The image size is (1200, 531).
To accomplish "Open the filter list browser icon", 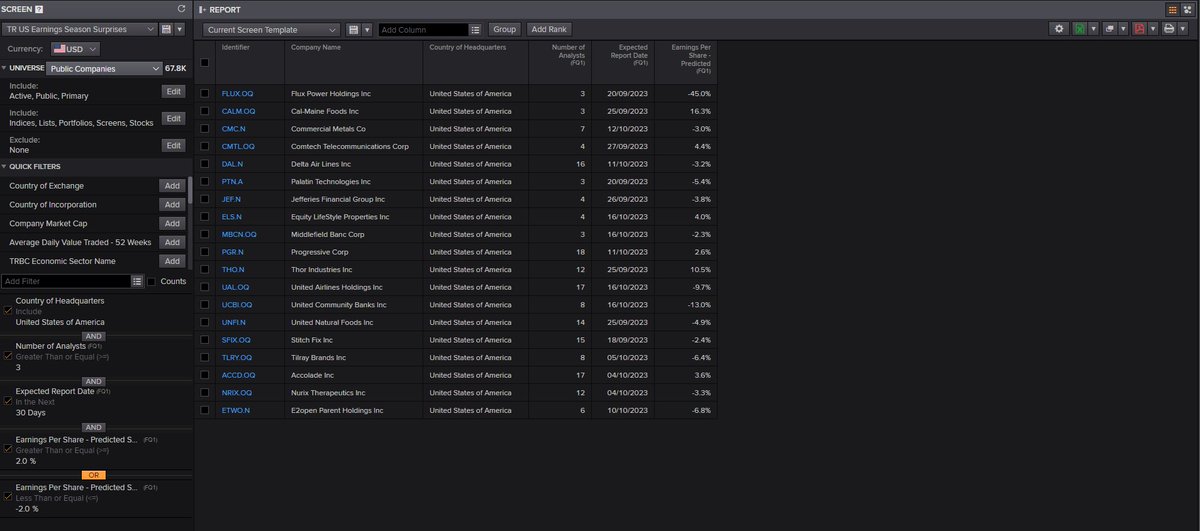I will click(x=137, y=282).
